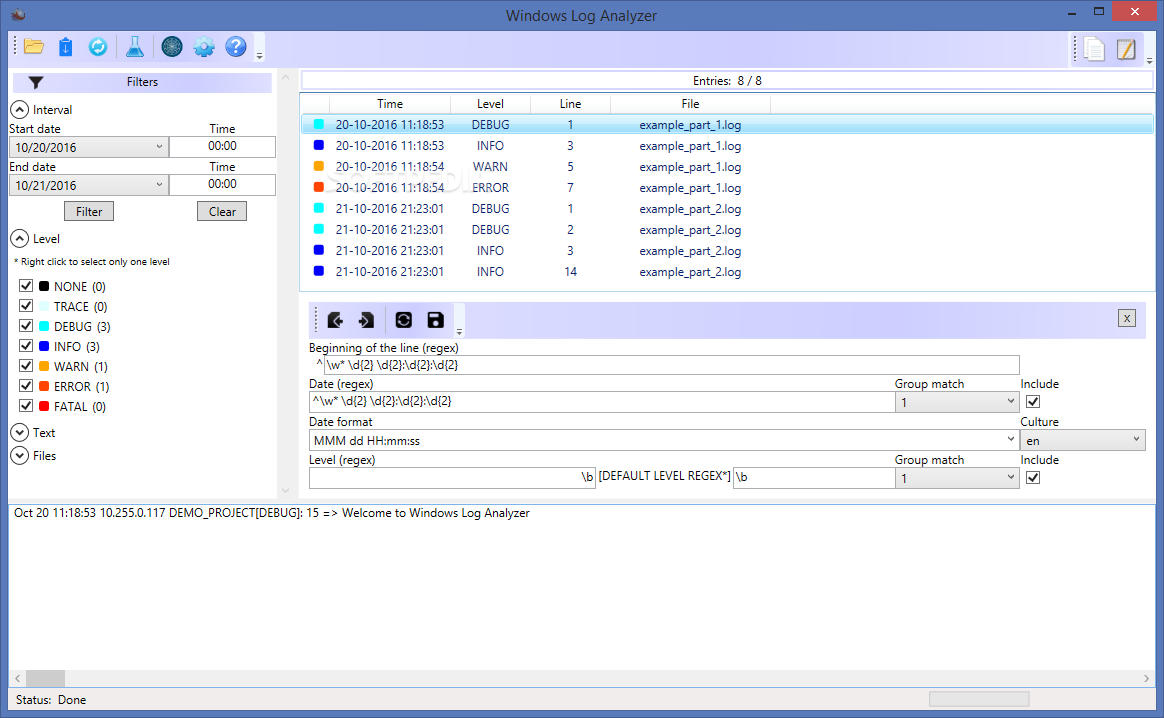Click the horizontal scrollbar thumb in log view
This screenshot has width=1164, height=718.
coord(45,679)
